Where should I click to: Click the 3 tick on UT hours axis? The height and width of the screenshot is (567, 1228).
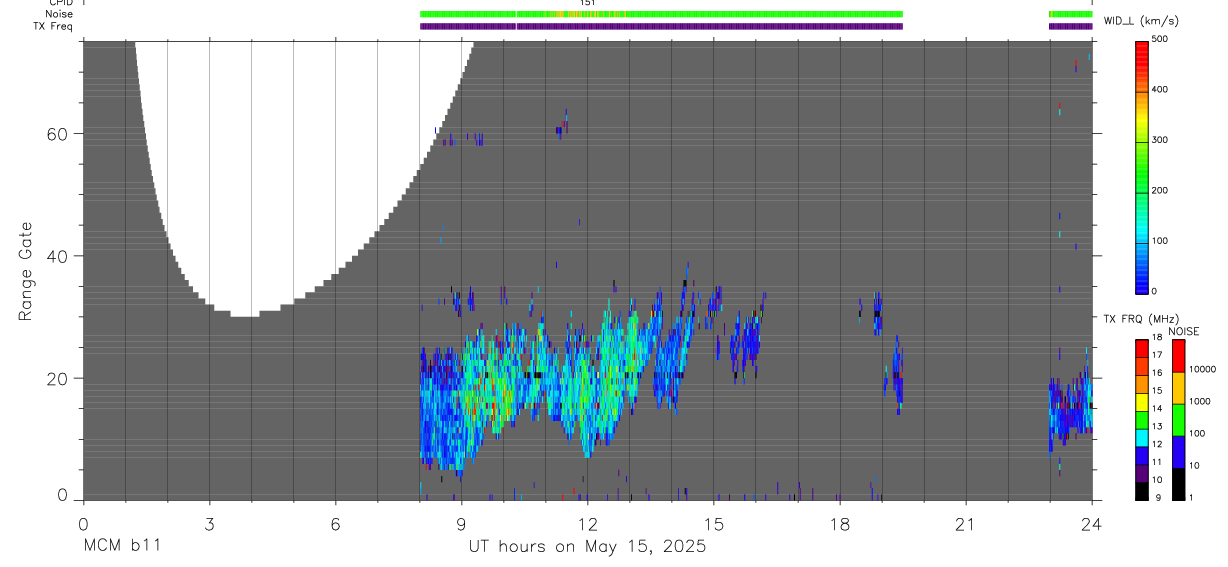pyautogui.click(x=209, y=523)
